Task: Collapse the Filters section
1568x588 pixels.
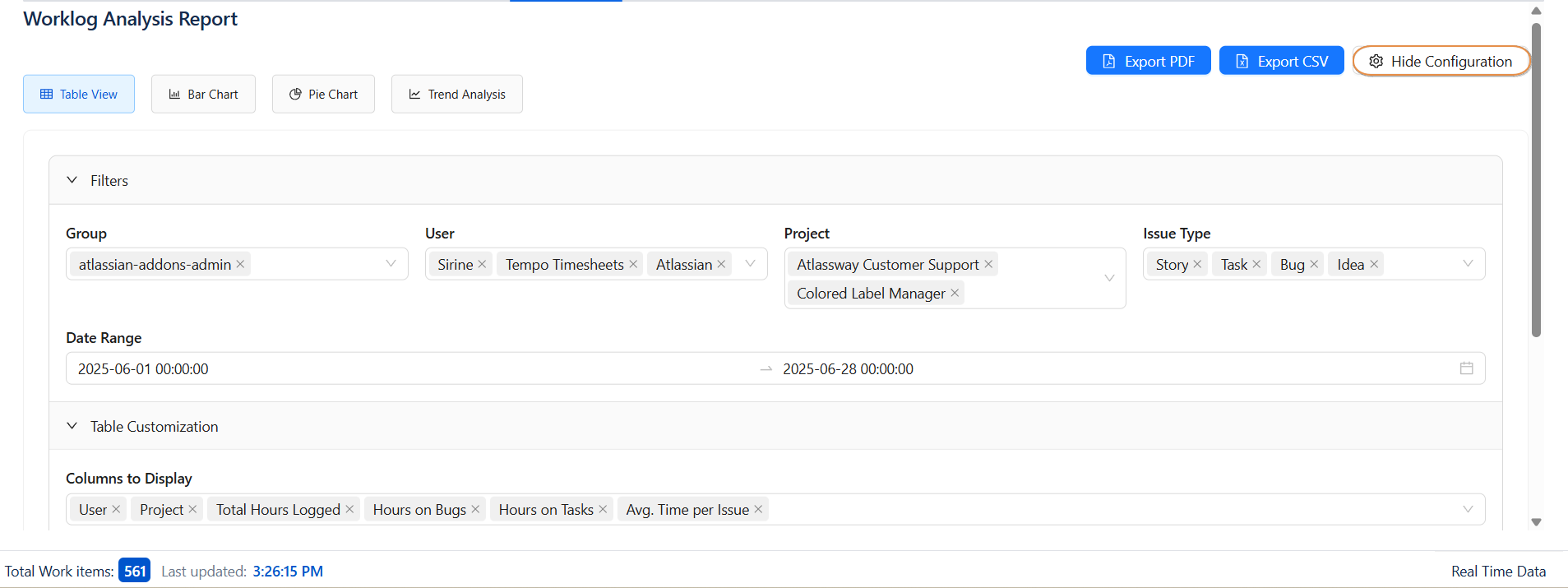Action: click(x=72, y=180)
